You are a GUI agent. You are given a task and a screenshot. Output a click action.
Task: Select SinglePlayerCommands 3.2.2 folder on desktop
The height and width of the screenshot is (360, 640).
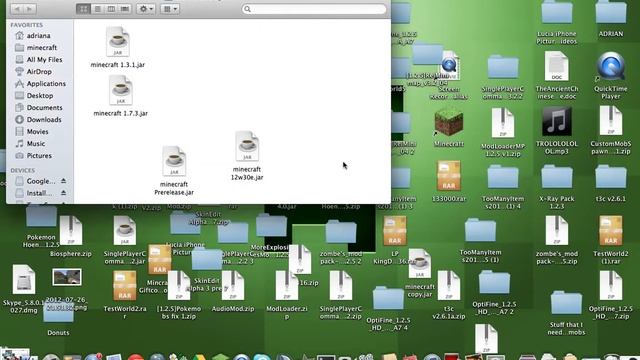(x=503, y=67)
